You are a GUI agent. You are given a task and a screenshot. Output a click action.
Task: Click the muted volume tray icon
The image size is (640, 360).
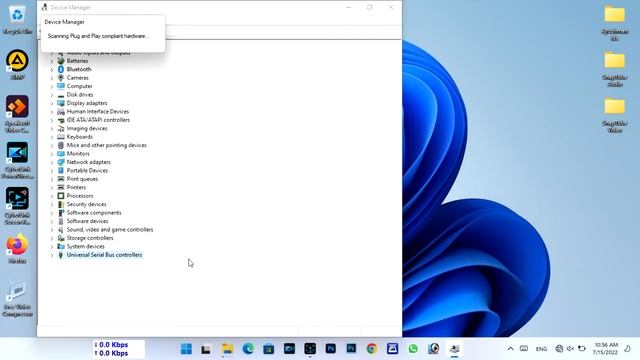[x=570, y=349]
